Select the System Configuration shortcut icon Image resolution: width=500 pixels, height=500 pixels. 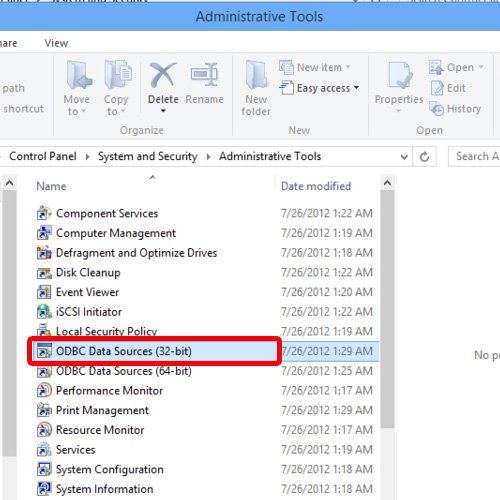coord(44,469)
